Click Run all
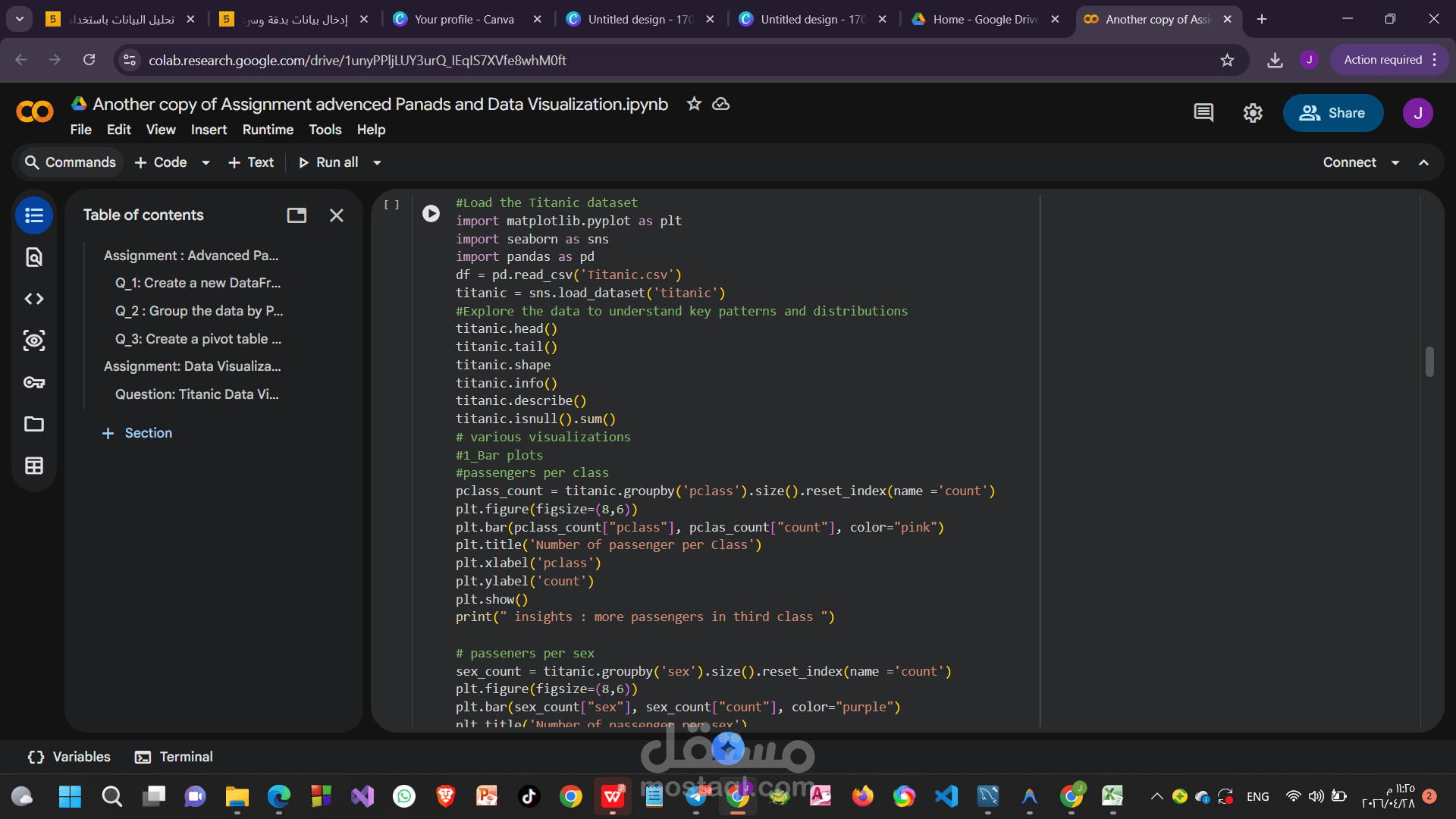The image size is (1456, 819). [x=328, y=162]
